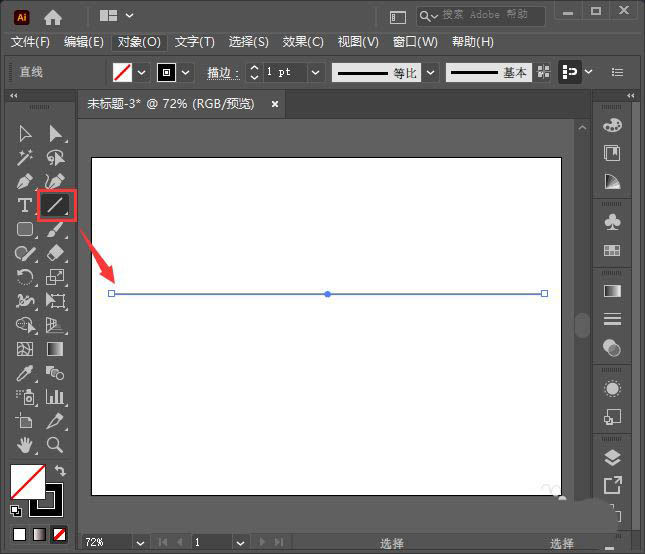The image size is (645, 554).
Task: Select the Rounded Rectangle tool
Action: coord(25,229)
